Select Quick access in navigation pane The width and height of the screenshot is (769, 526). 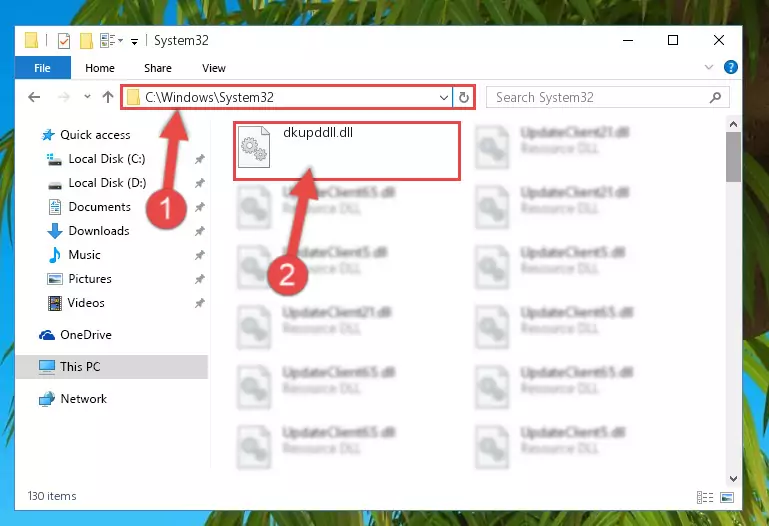[95, 135]
